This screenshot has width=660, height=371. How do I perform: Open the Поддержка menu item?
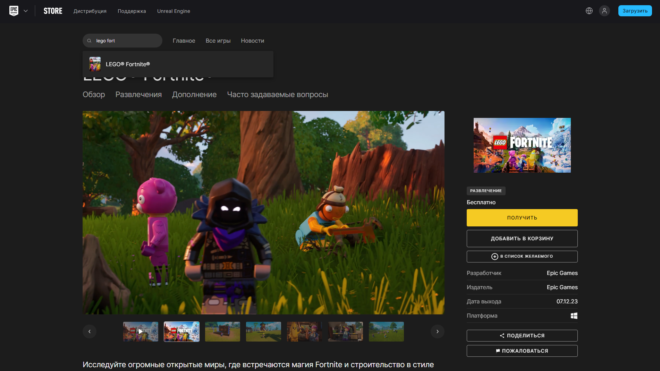pos(132,11)
